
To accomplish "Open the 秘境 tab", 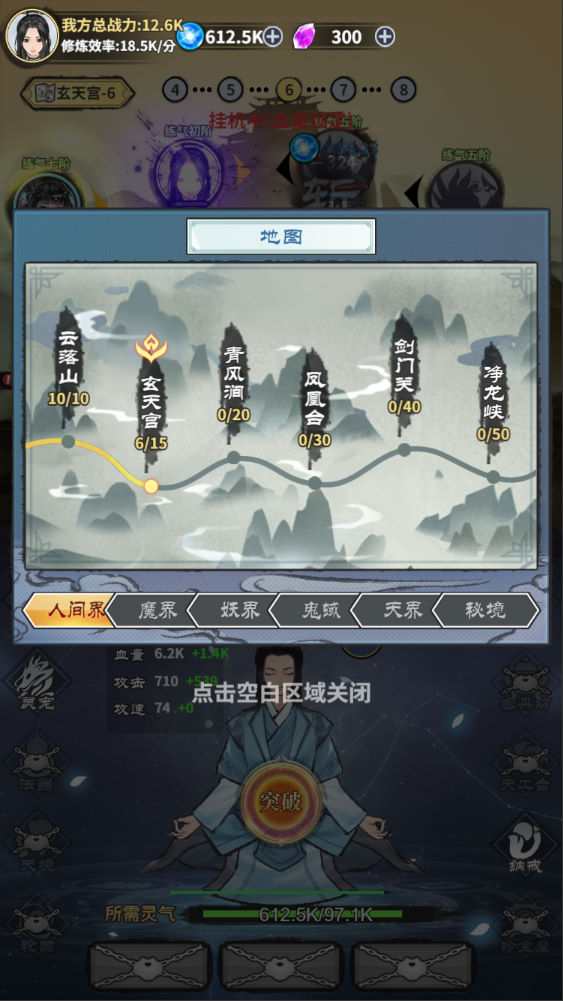I will 485,610.
